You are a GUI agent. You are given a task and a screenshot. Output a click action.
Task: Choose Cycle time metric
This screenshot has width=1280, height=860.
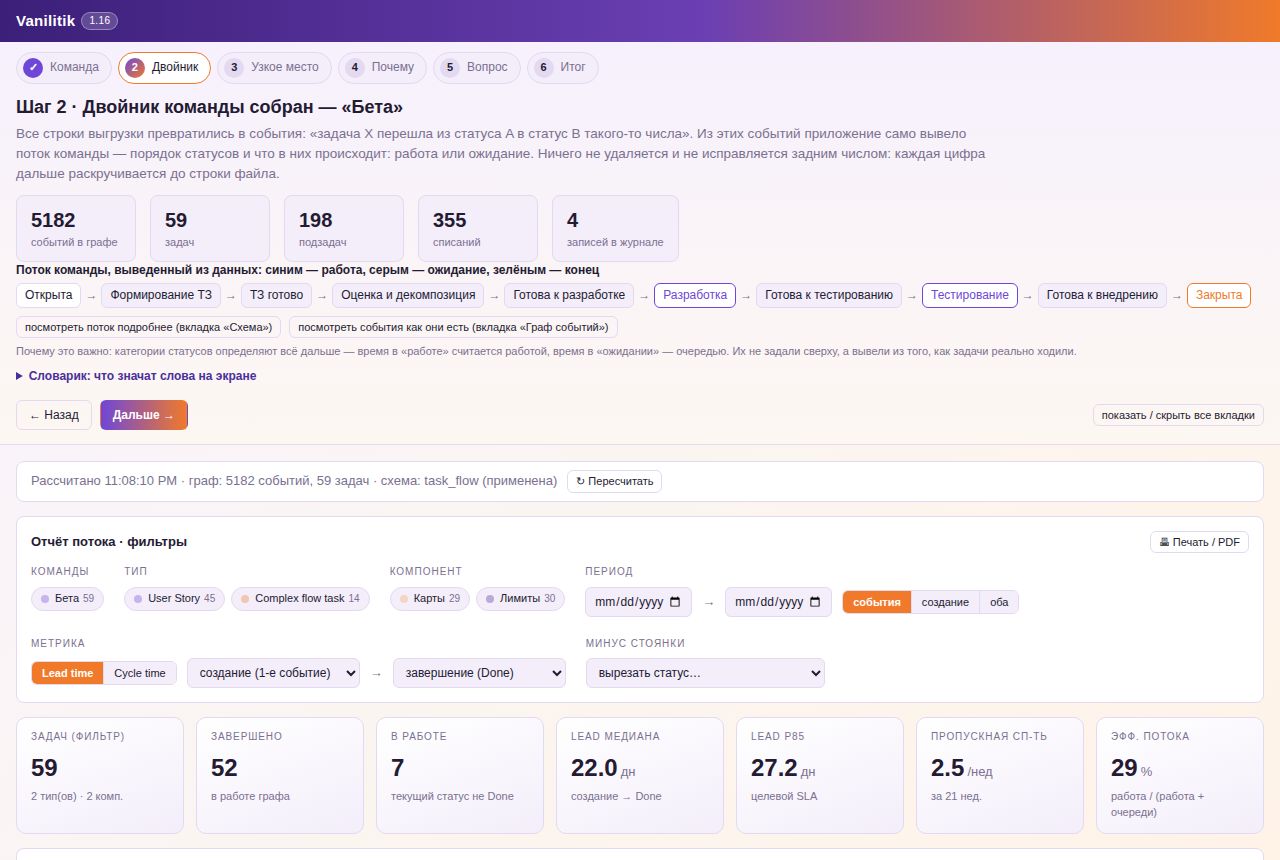(x=140, y=673)
